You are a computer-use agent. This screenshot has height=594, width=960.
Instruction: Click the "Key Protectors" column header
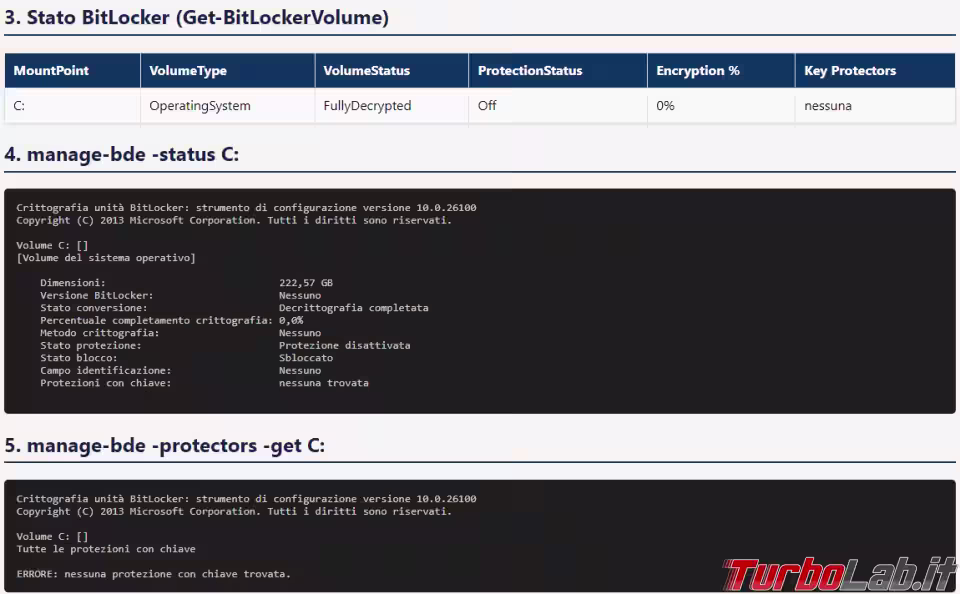[x=875, y=70]
